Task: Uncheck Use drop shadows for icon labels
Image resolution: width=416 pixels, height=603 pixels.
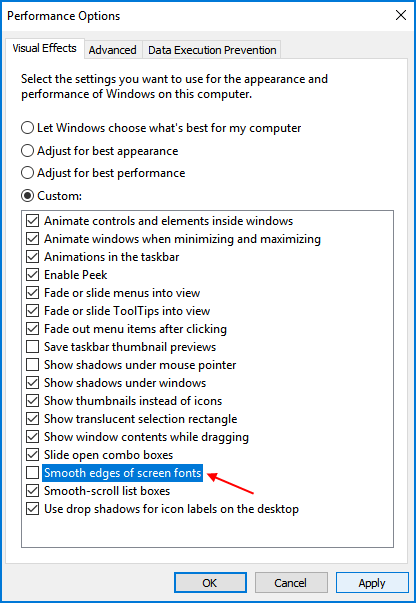Action: (x=33, y=509)
